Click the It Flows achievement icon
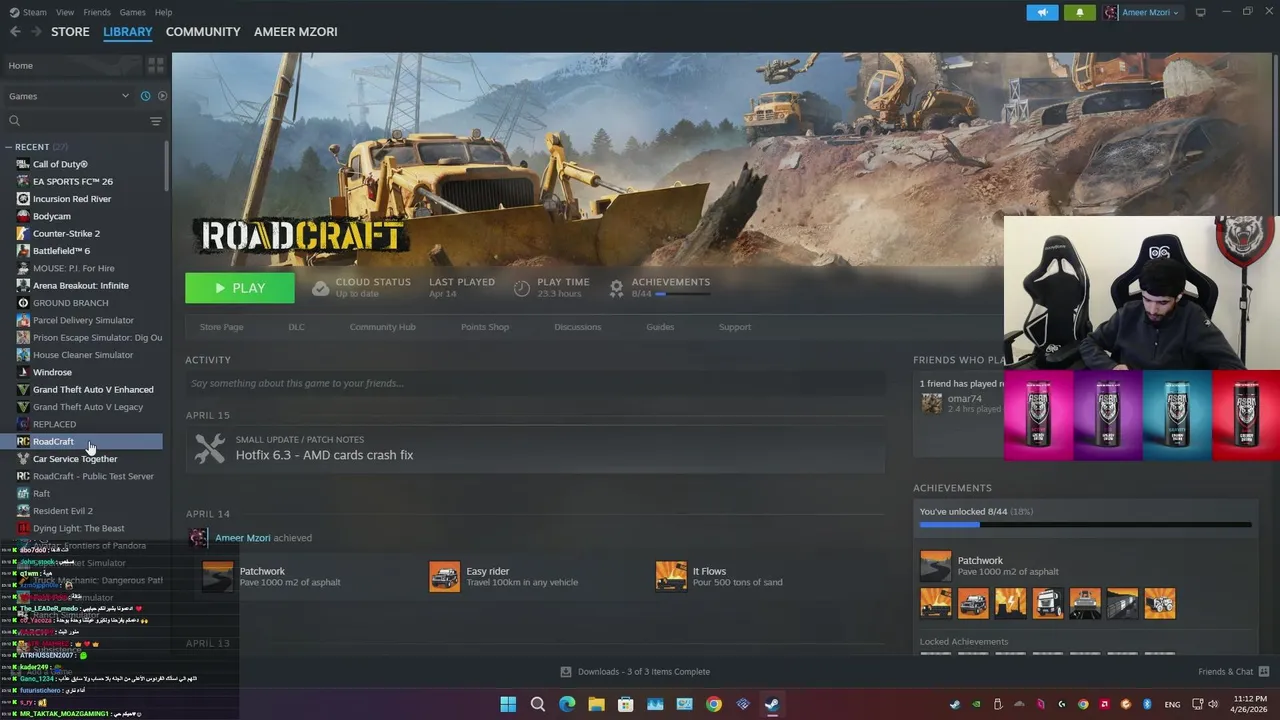The width and height of the screenshot is (1280, 720). pos(671,576)
